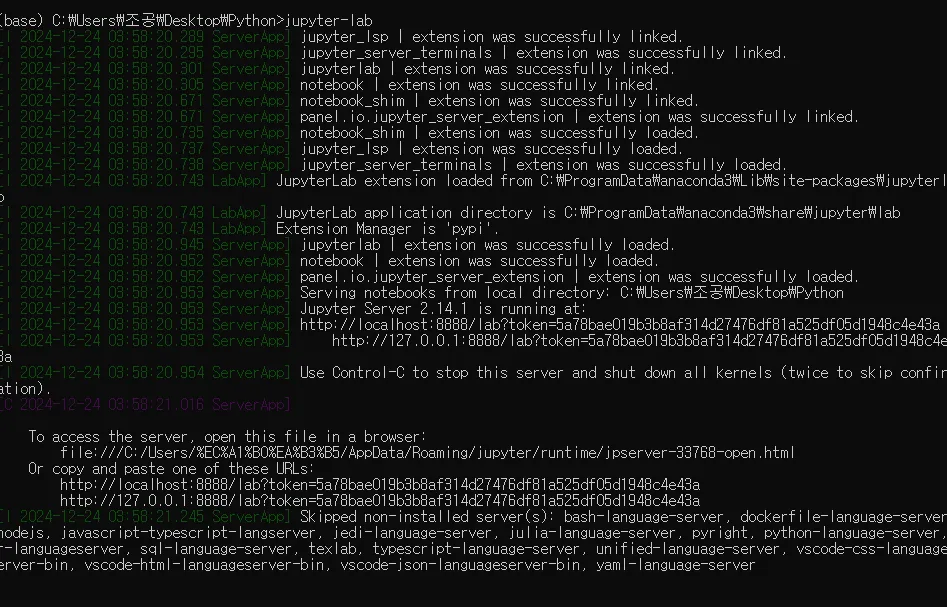Click the 'Or copy and paste one of these URLs' line

point(171,469)
